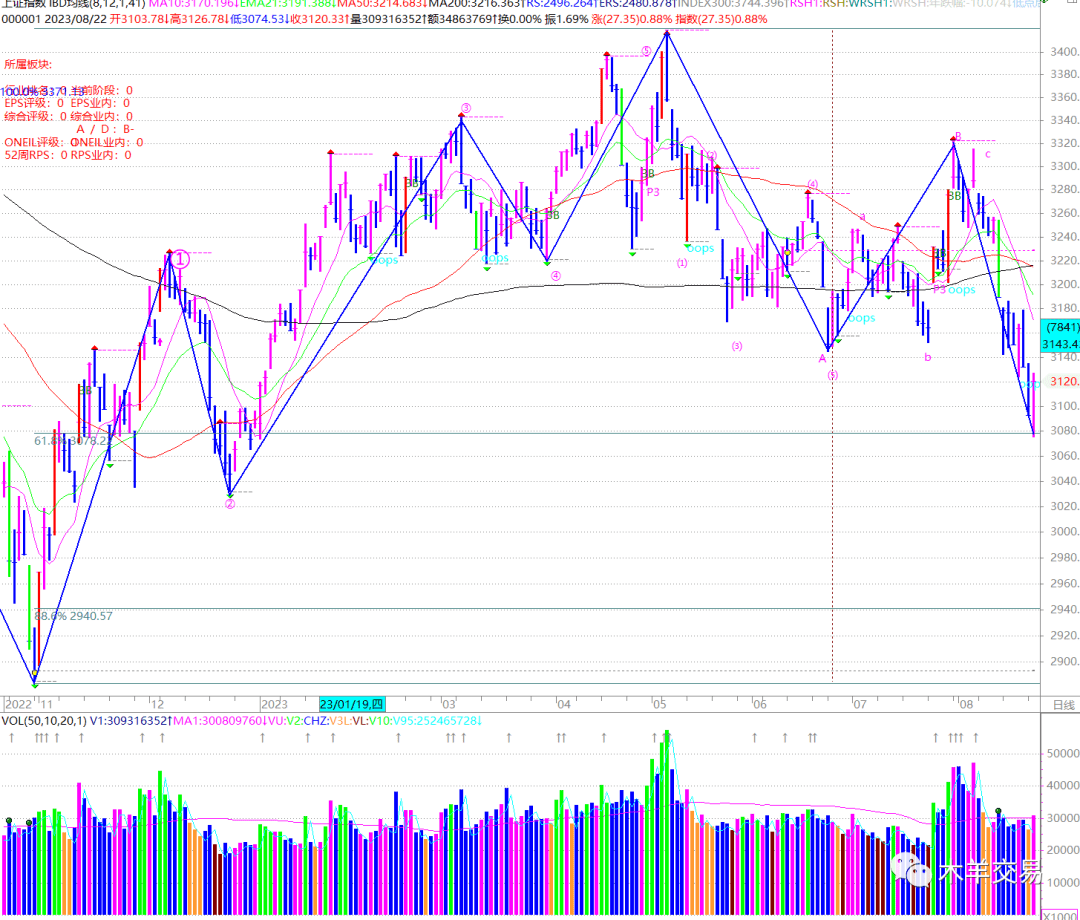Click the wave A low label
The width and height of the screenshot is (1080, 920).
point(823,357)
